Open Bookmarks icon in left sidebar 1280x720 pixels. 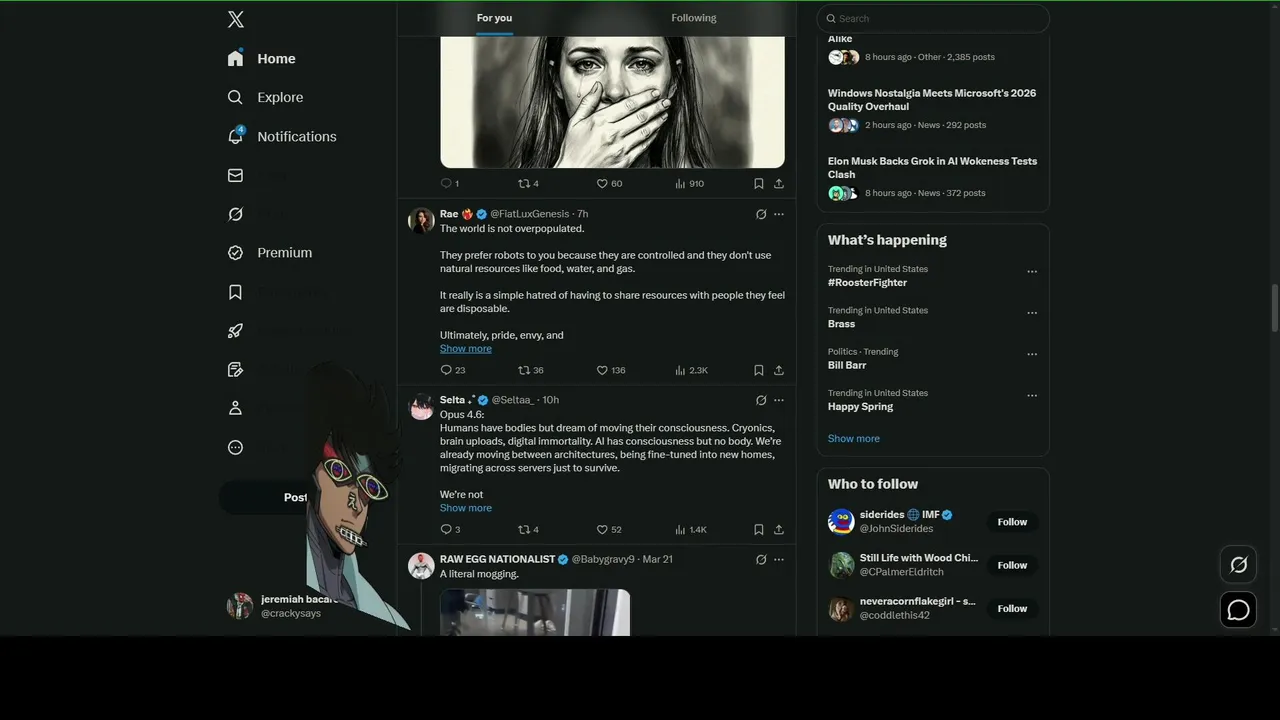click(x=235, y=292)
